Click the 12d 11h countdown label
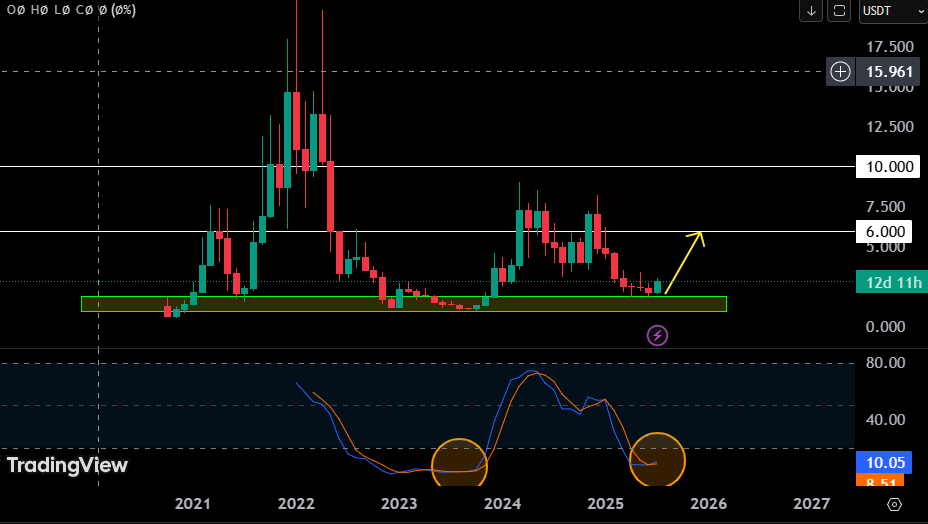 tap(892, 282)
